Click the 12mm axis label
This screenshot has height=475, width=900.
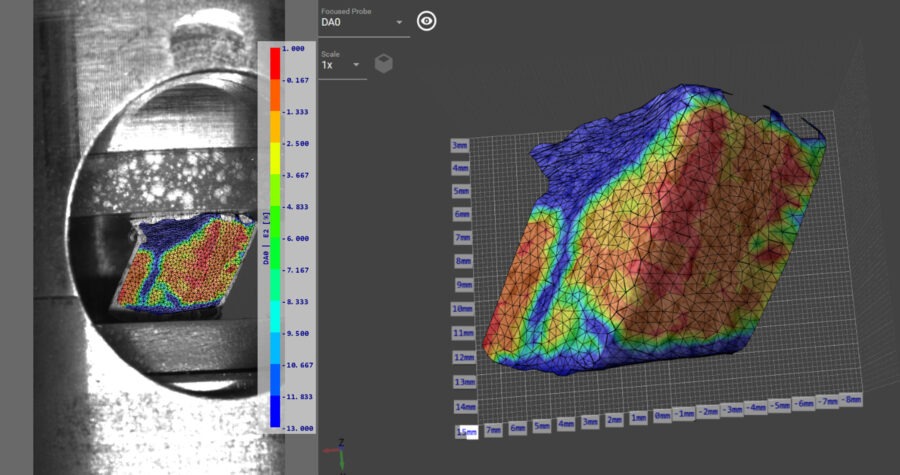tap(464, 357)
